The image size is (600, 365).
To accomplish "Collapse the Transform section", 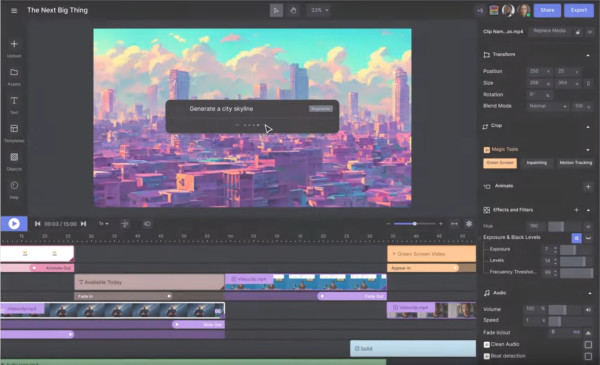I will click(x=588, y=55).
